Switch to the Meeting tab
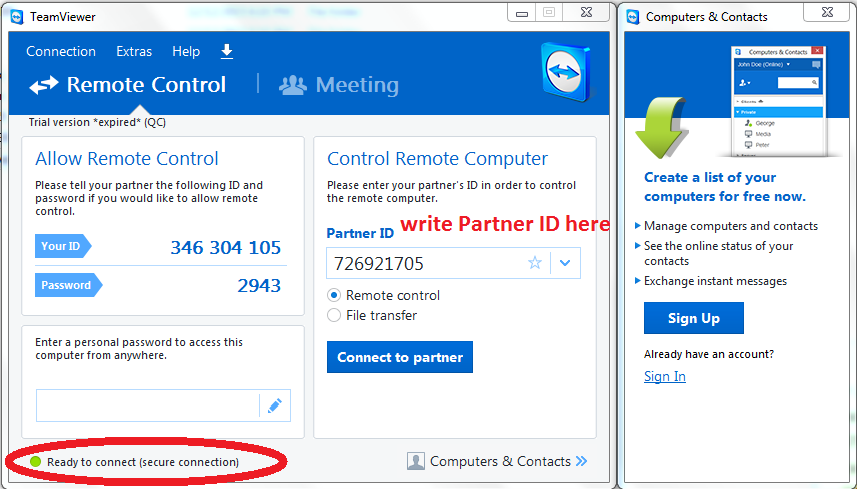 click(339, 85)
